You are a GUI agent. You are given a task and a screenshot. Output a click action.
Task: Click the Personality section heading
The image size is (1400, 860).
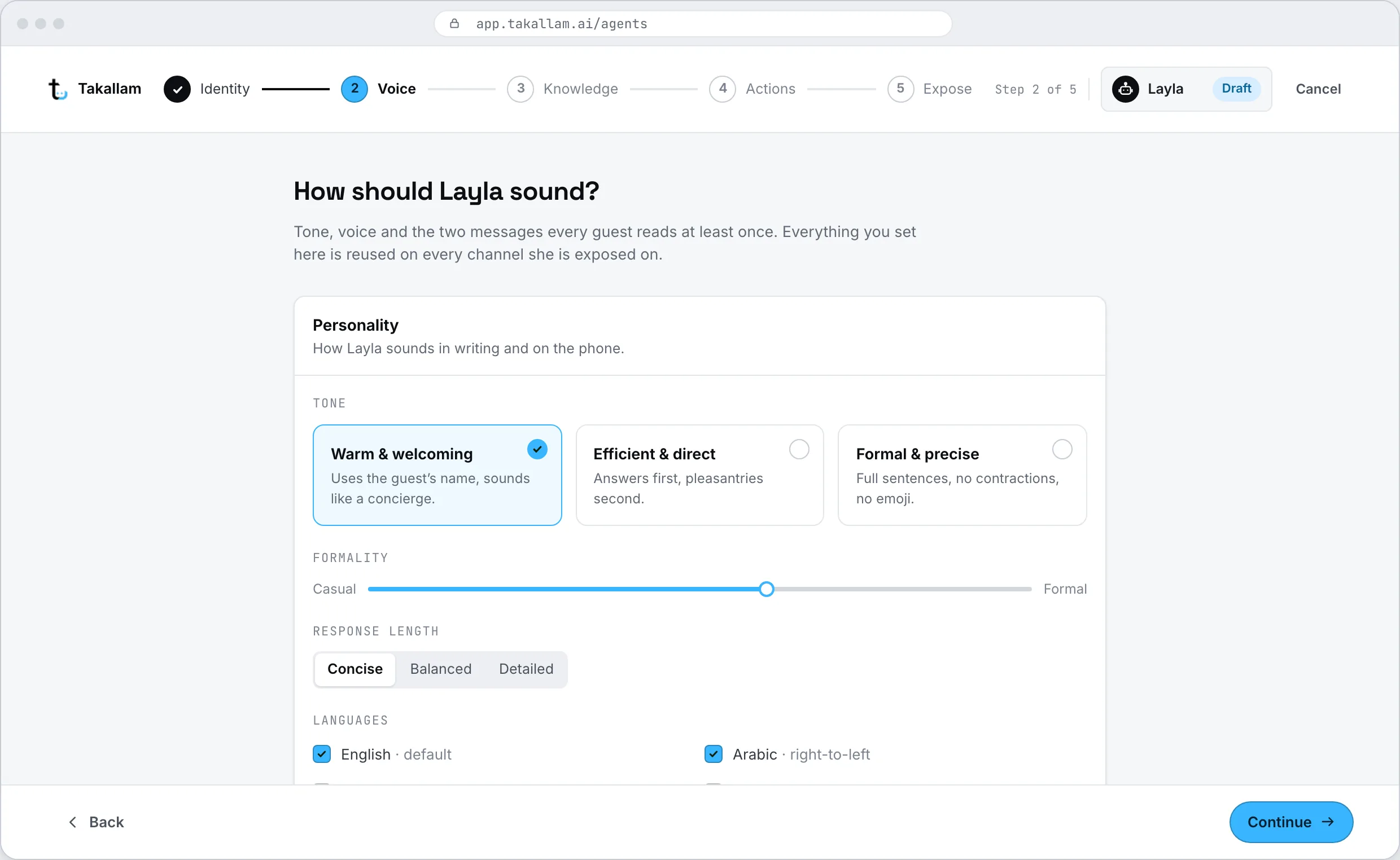tap(356, 326)
